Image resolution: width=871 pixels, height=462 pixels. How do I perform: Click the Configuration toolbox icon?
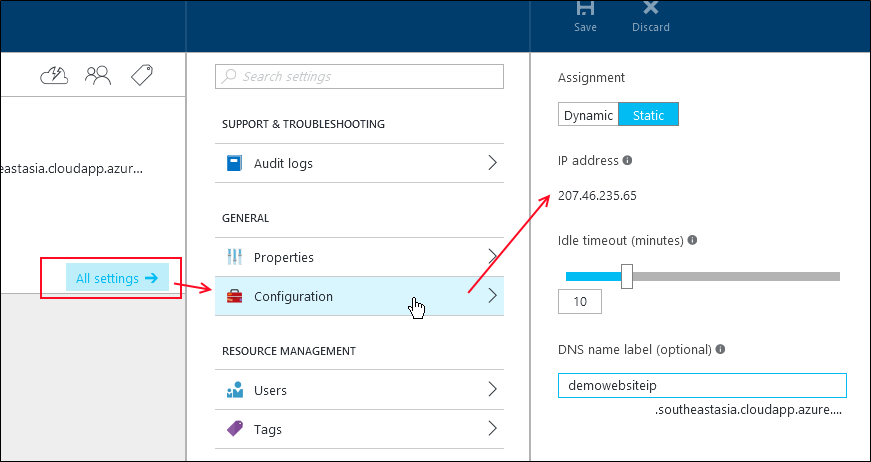(234, 297)
